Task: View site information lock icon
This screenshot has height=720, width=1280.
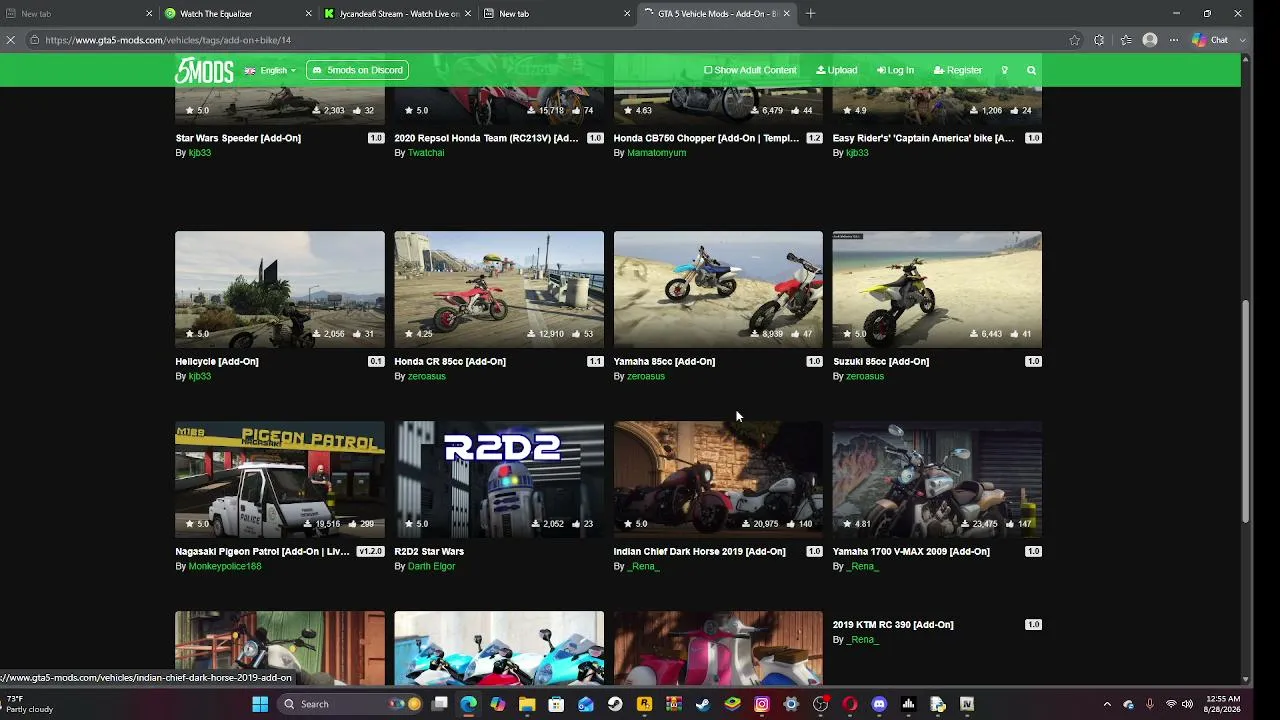Action: [x=34, y=40]
